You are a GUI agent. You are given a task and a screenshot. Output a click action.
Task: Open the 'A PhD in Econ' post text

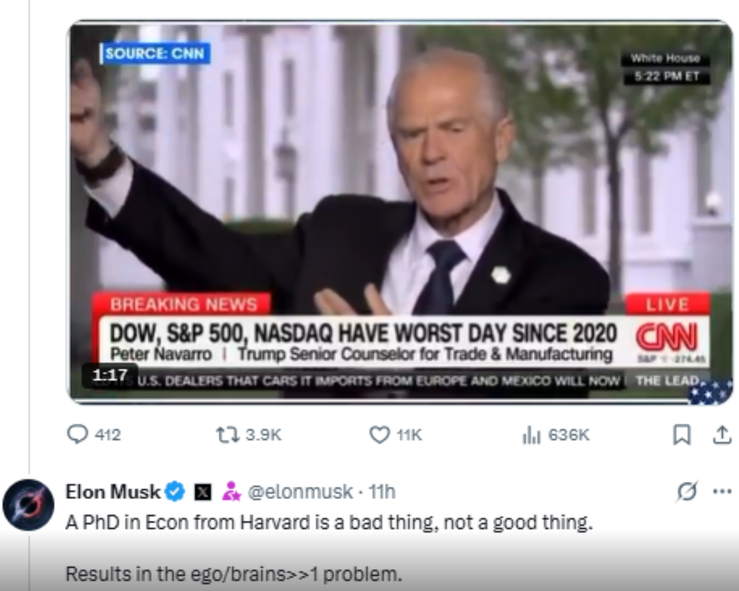click(x=329, y=522)
